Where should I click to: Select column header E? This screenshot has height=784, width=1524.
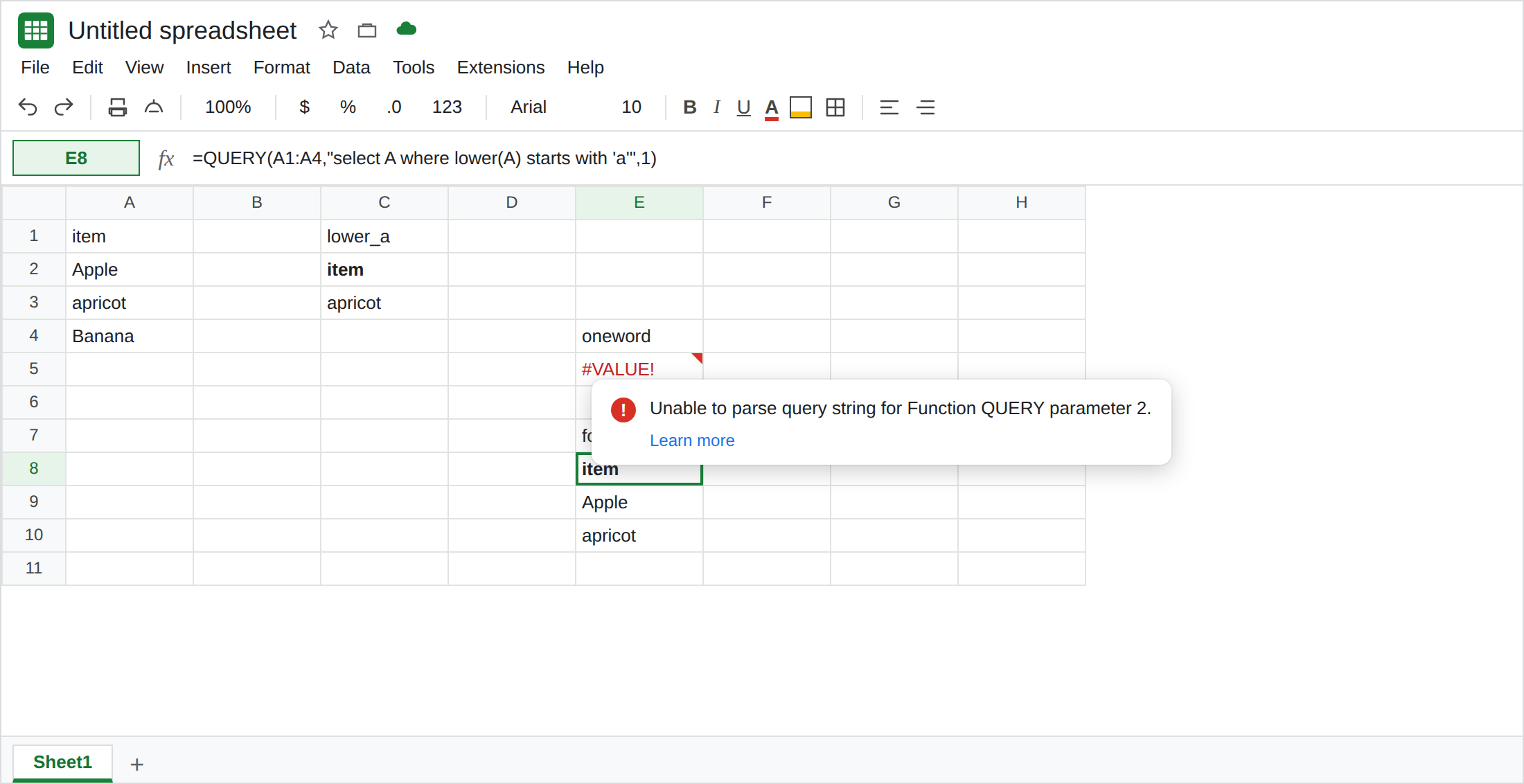(x=639, y=202)
